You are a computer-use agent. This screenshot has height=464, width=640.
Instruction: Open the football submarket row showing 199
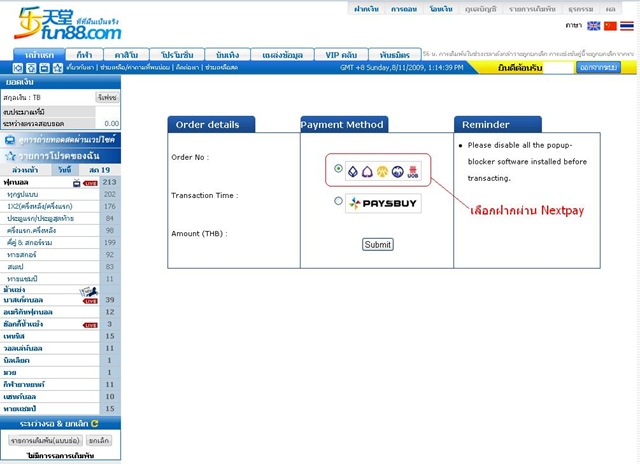coord(60,243)
